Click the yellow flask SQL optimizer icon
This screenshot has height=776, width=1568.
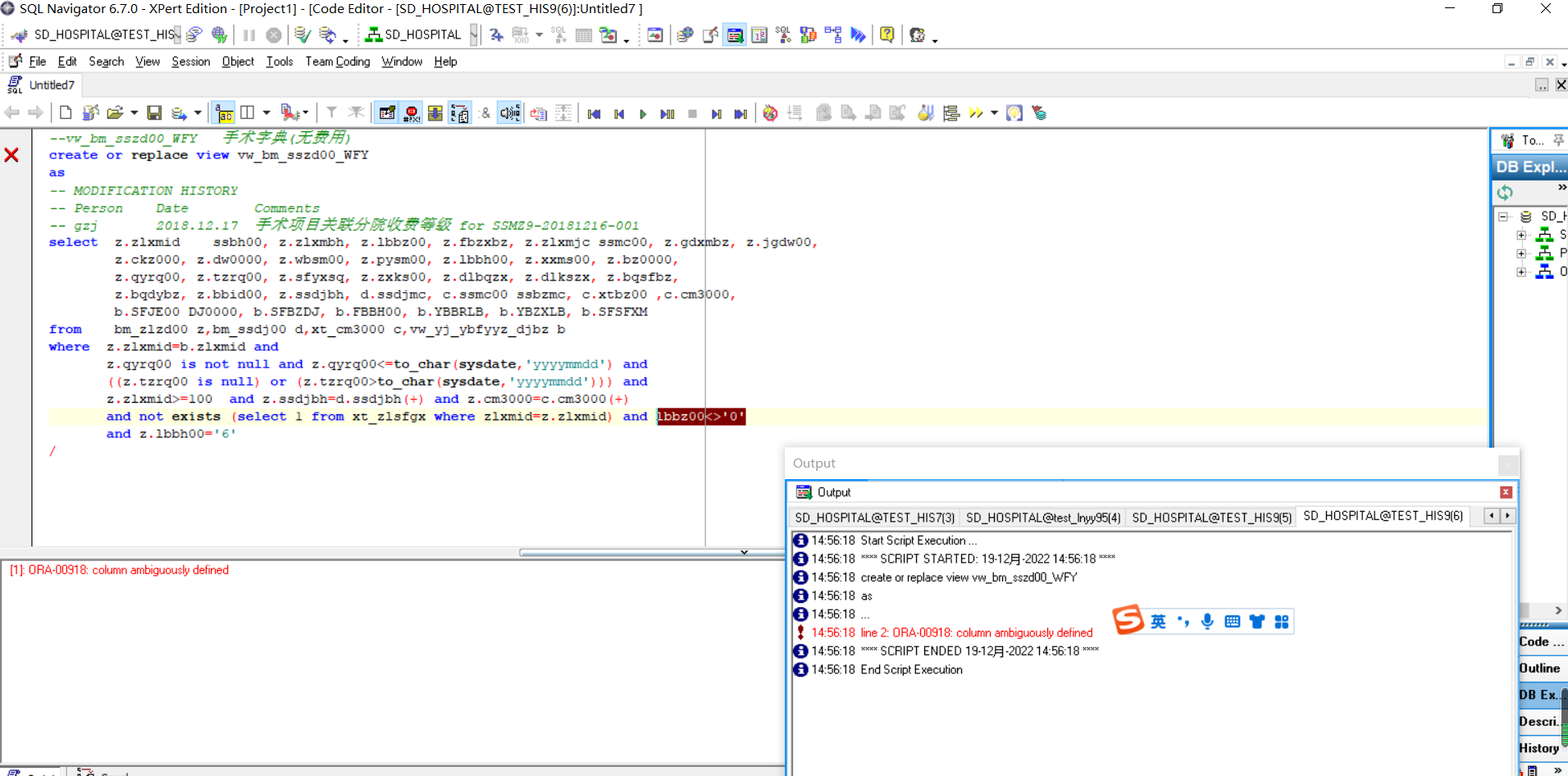tap(926, 113)
